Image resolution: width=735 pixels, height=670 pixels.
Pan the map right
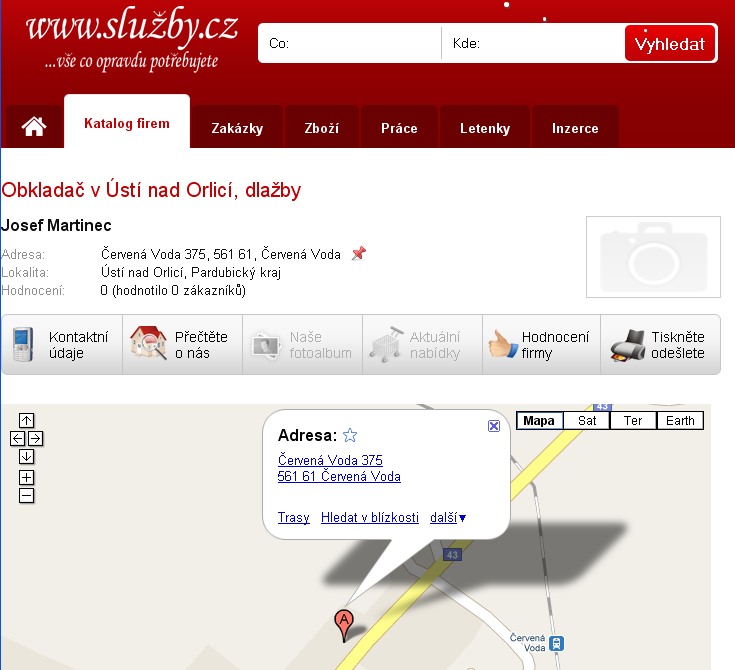(36, 438)
